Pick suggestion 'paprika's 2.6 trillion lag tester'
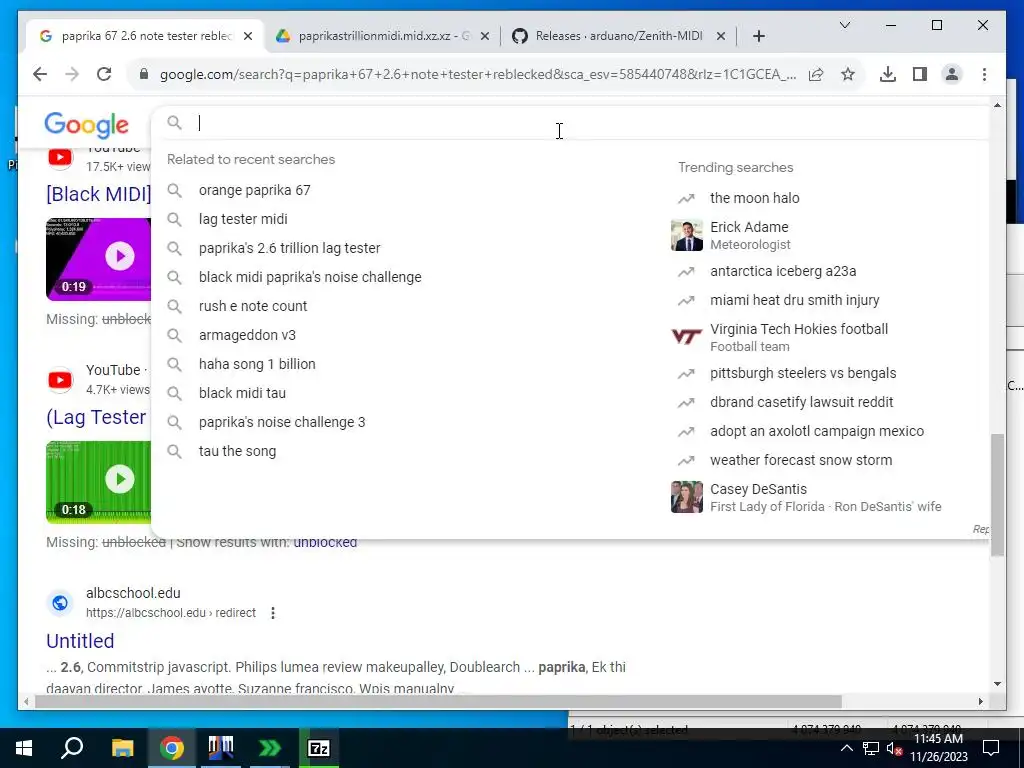 click(289, 248)
